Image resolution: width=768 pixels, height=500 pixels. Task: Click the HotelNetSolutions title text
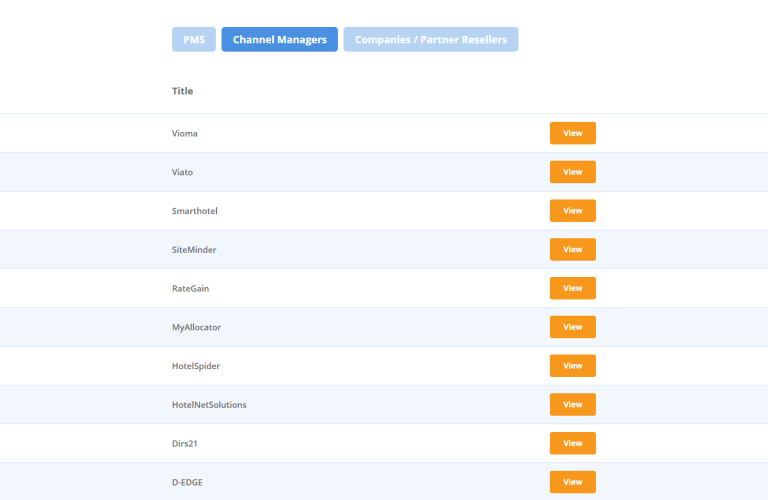209,405
